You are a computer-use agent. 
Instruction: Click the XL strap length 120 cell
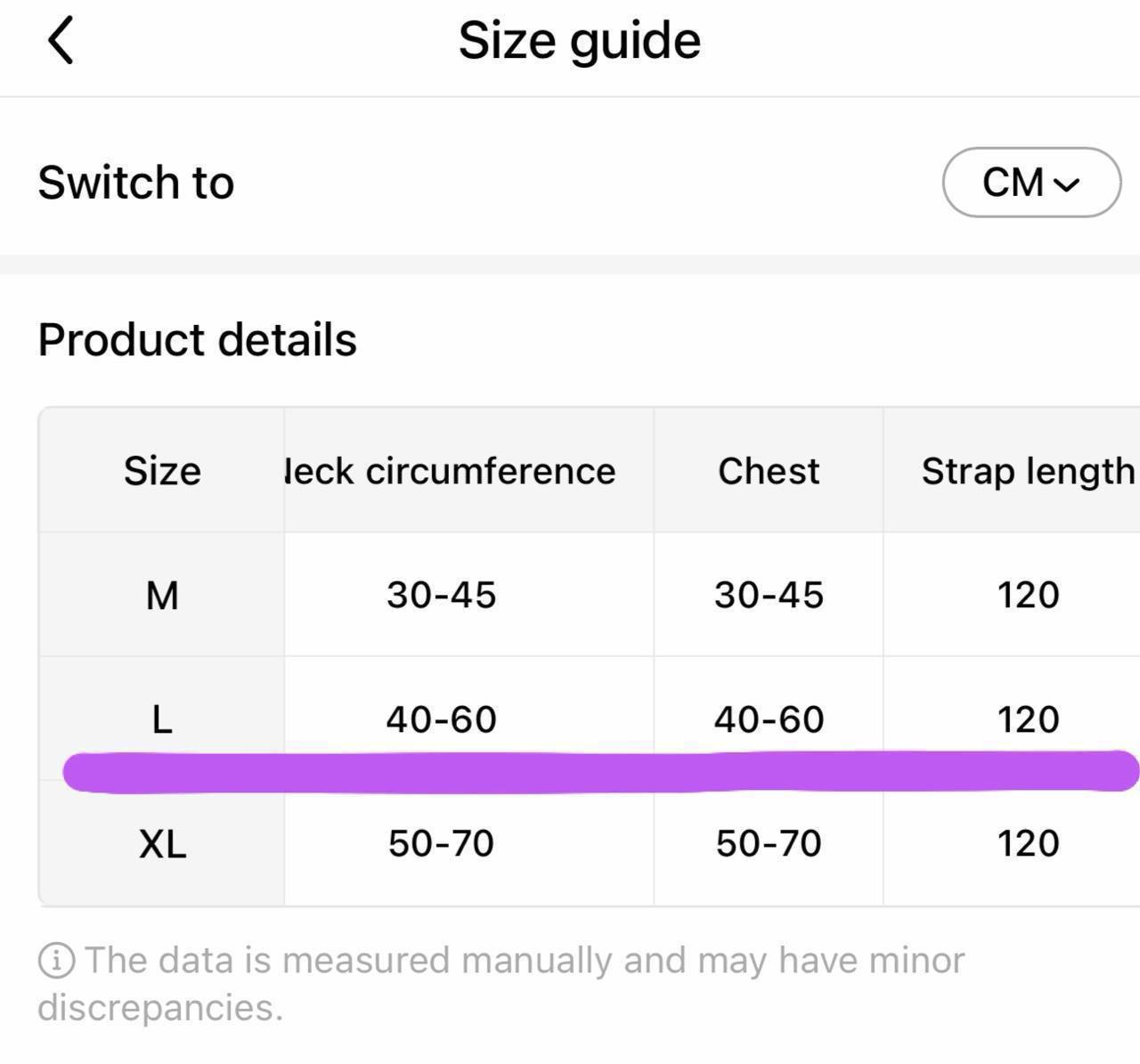1029,843
